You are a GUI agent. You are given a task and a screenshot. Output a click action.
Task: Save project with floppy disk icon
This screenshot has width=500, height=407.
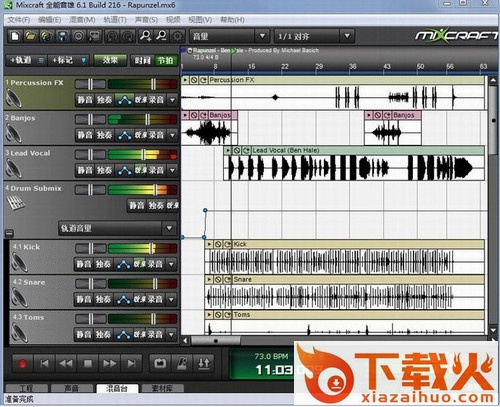(62, 36)
